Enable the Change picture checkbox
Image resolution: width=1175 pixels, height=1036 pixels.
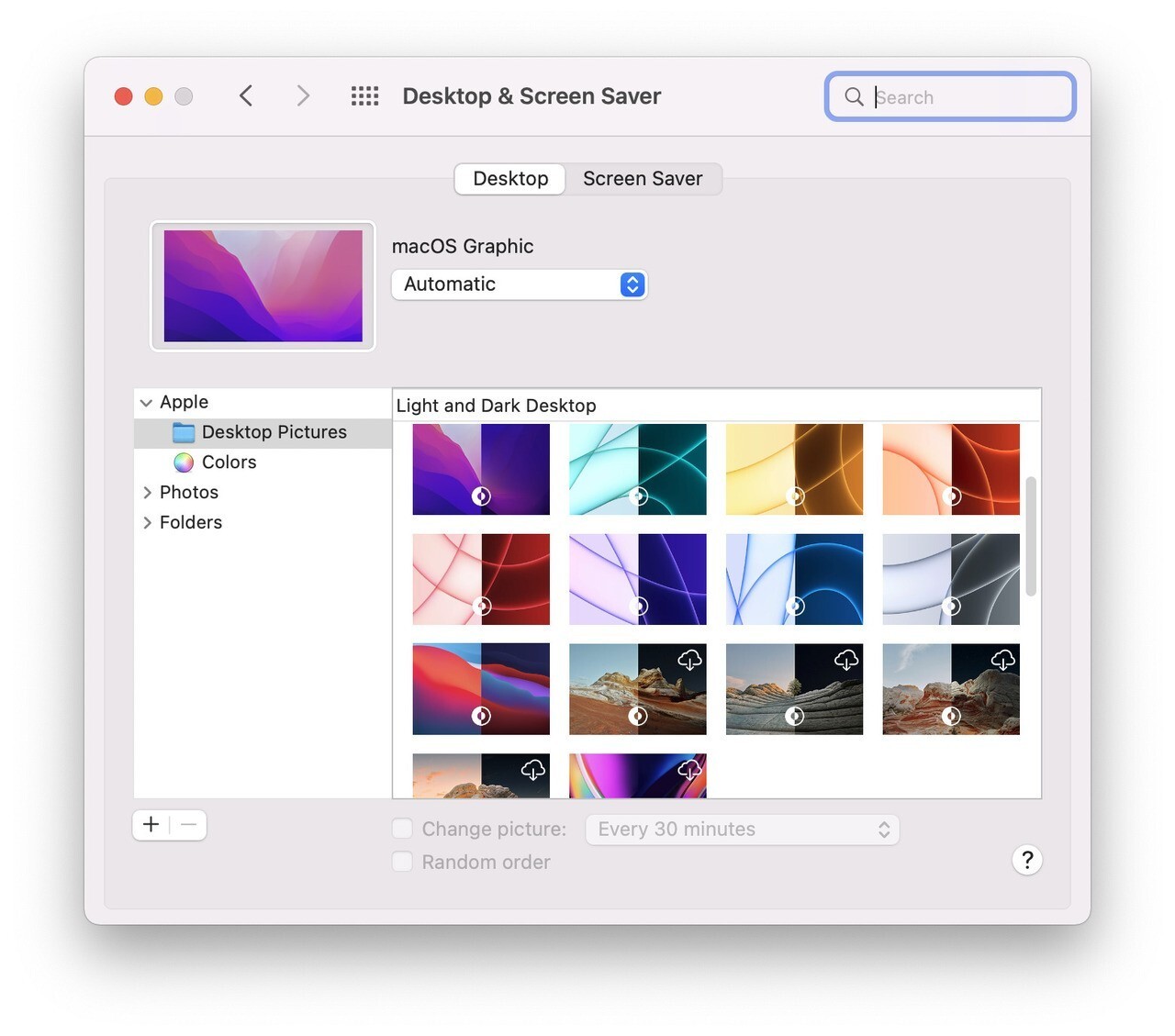[x=402, y=829]
